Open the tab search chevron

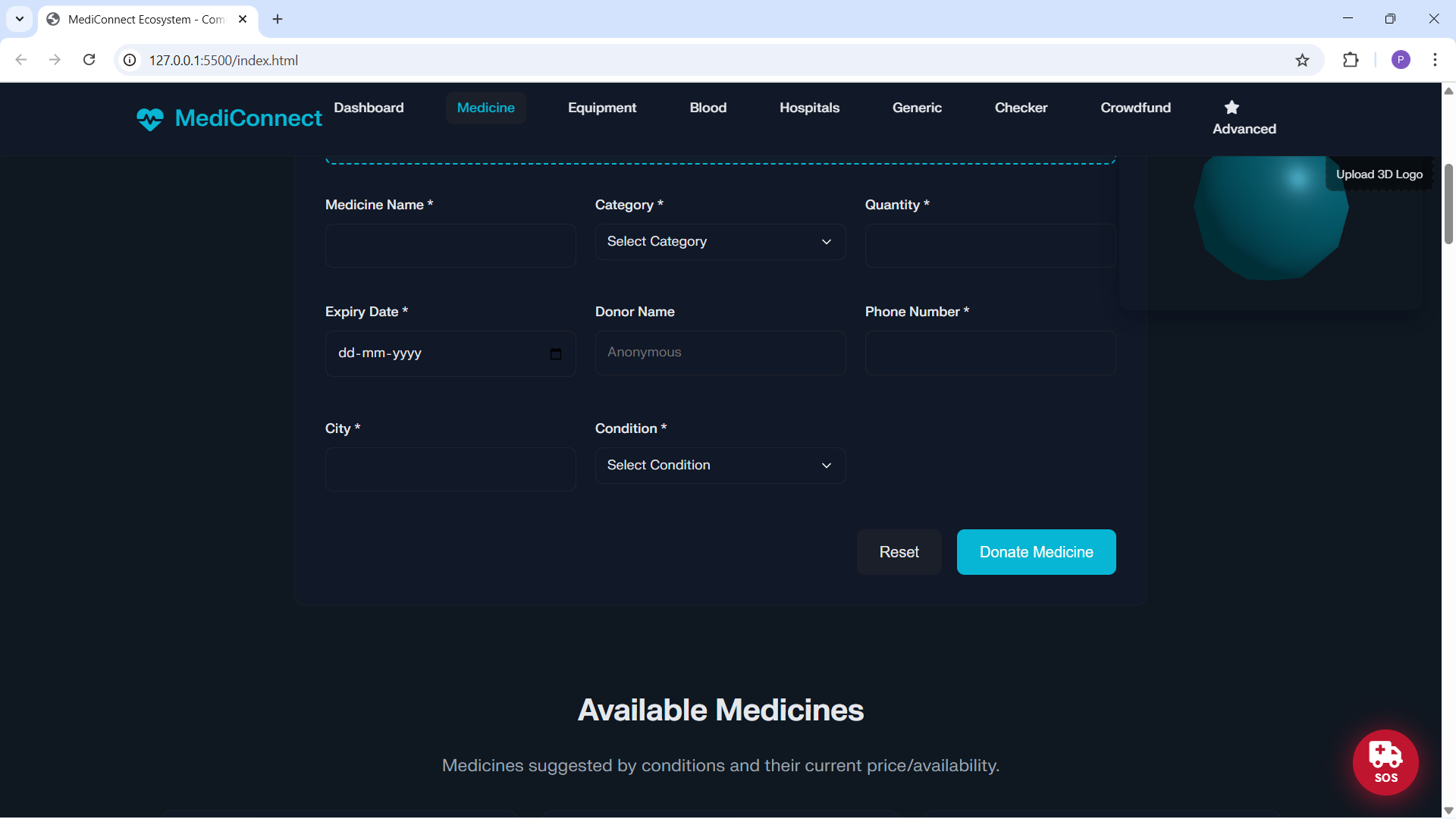(20, 19)
